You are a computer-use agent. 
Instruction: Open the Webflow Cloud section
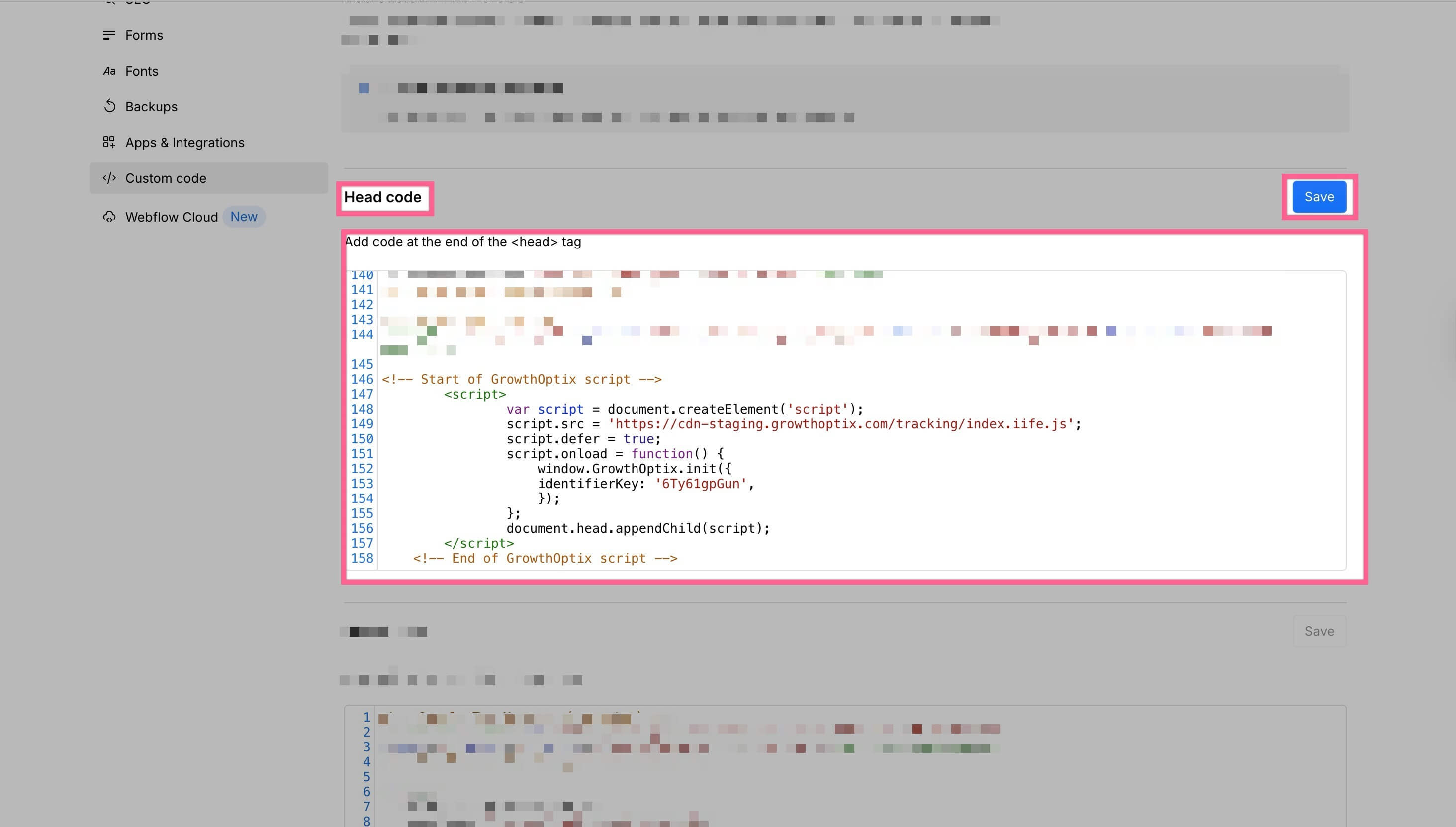coord(171,217)
